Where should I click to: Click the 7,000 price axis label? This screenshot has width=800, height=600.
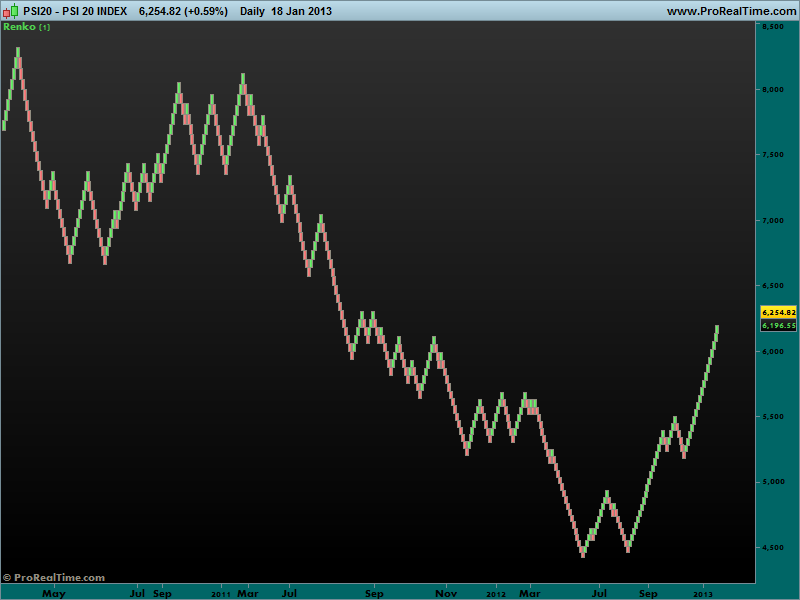pos(773,220)
